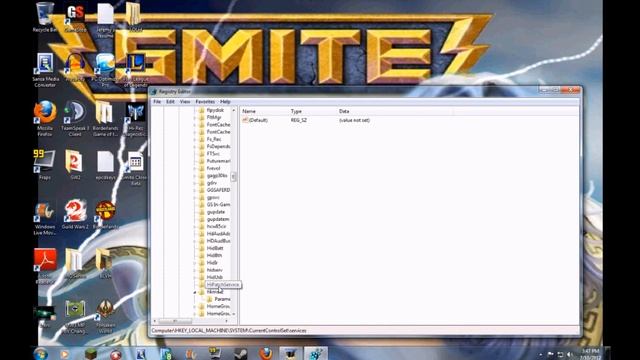Launch Guild Wars 2 desktop shortcut
Screen dimensions: 640x360
[75, 214]
